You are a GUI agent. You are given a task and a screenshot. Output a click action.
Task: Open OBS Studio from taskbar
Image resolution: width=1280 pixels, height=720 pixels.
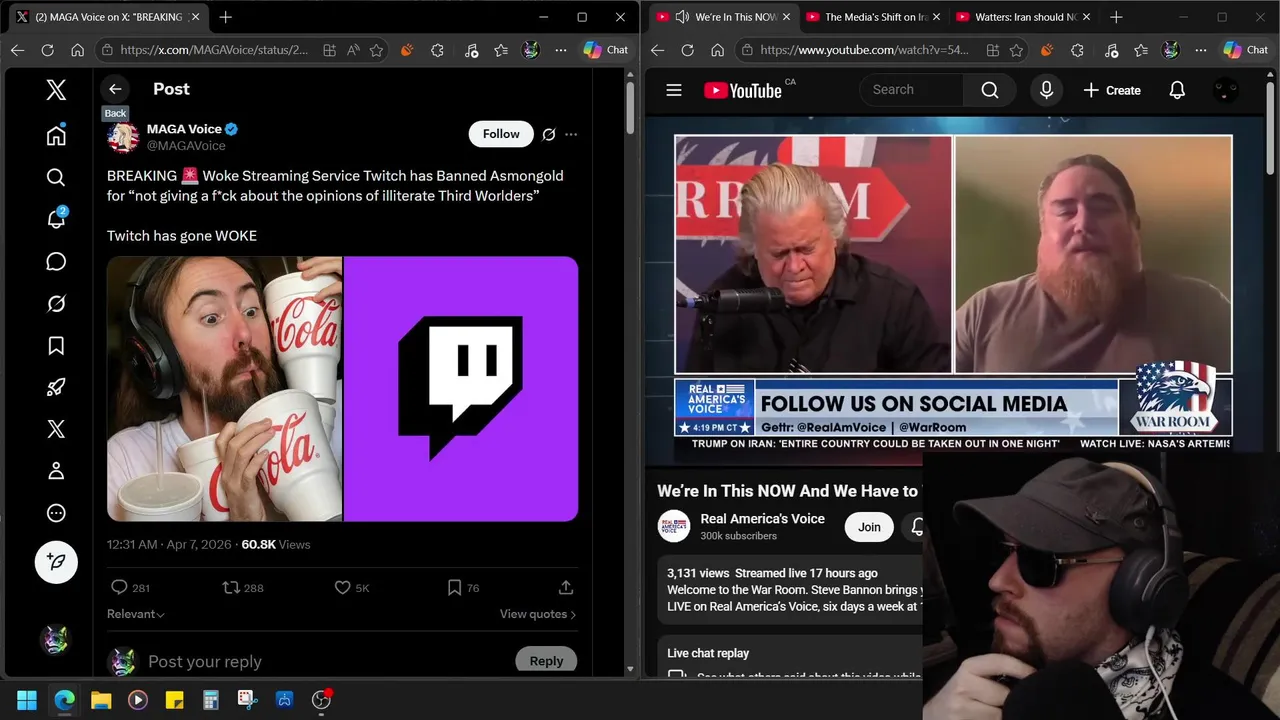(321, 700)
